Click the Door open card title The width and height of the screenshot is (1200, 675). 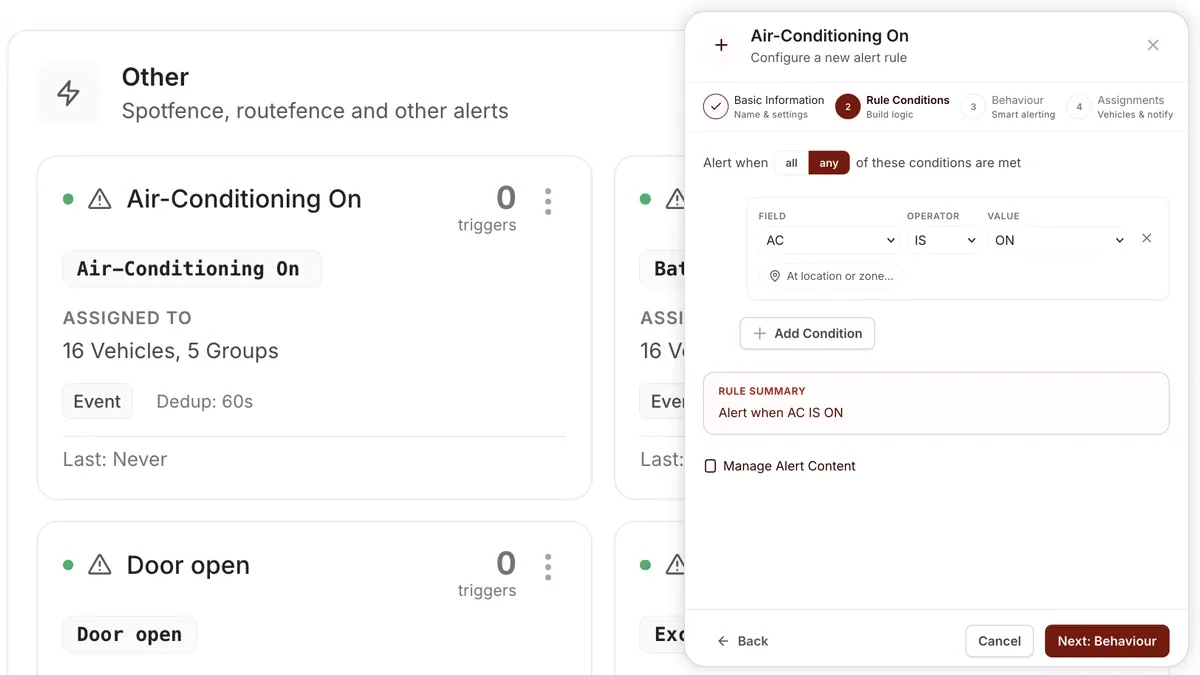tap(188, 565)
